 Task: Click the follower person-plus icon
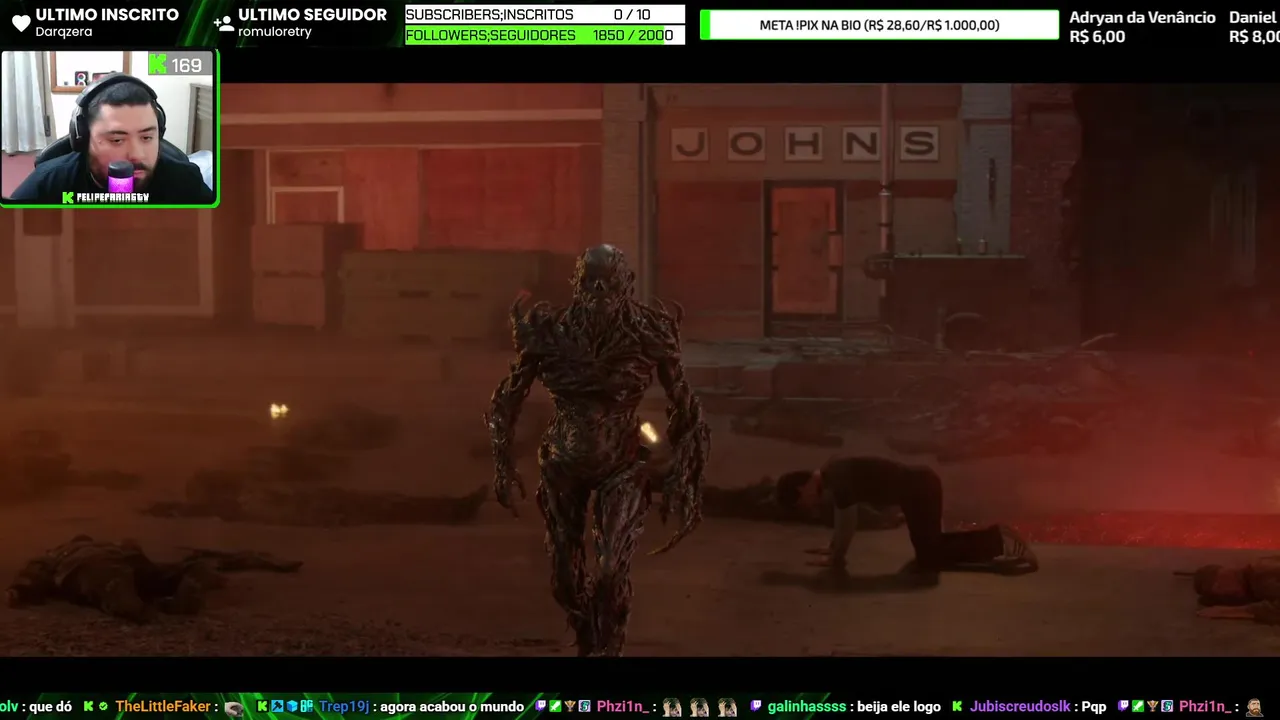[223, 23]
